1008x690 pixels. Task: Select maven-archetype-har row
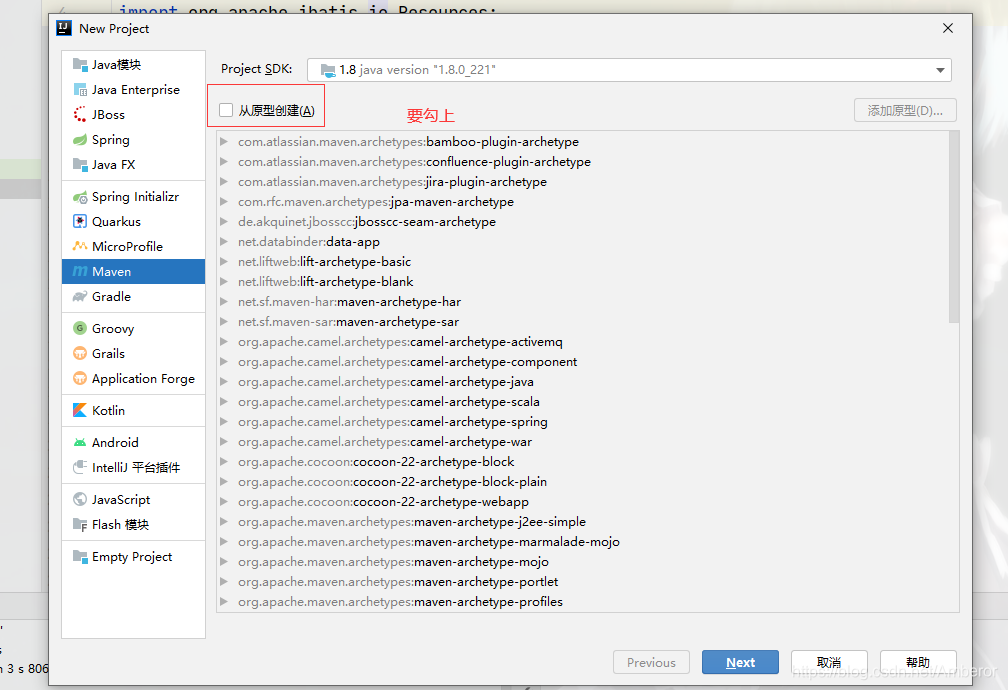[x=582, y=302]
